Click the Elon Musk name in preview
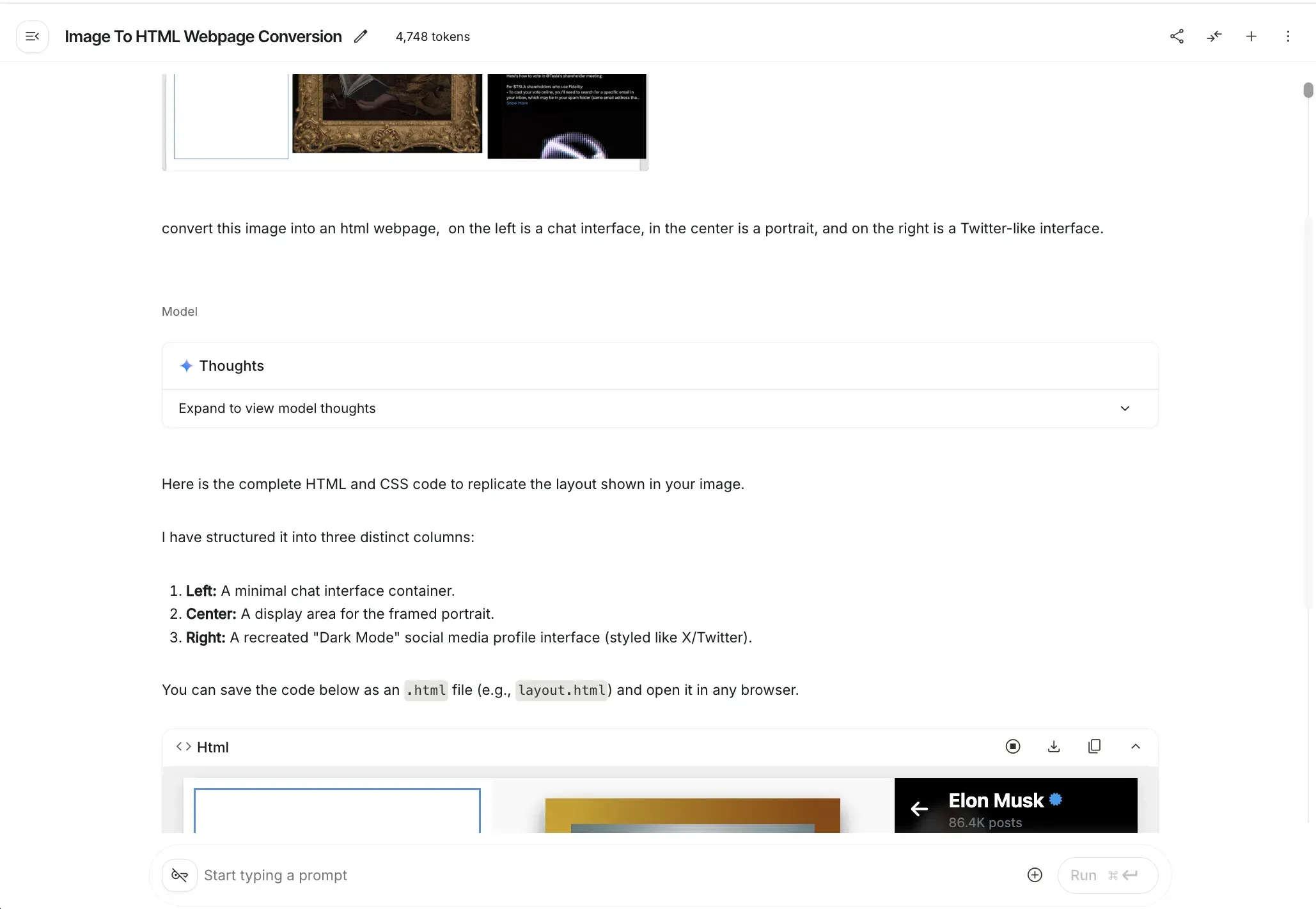This screenshot has height=909, width=1316. (x=996, y=800)
